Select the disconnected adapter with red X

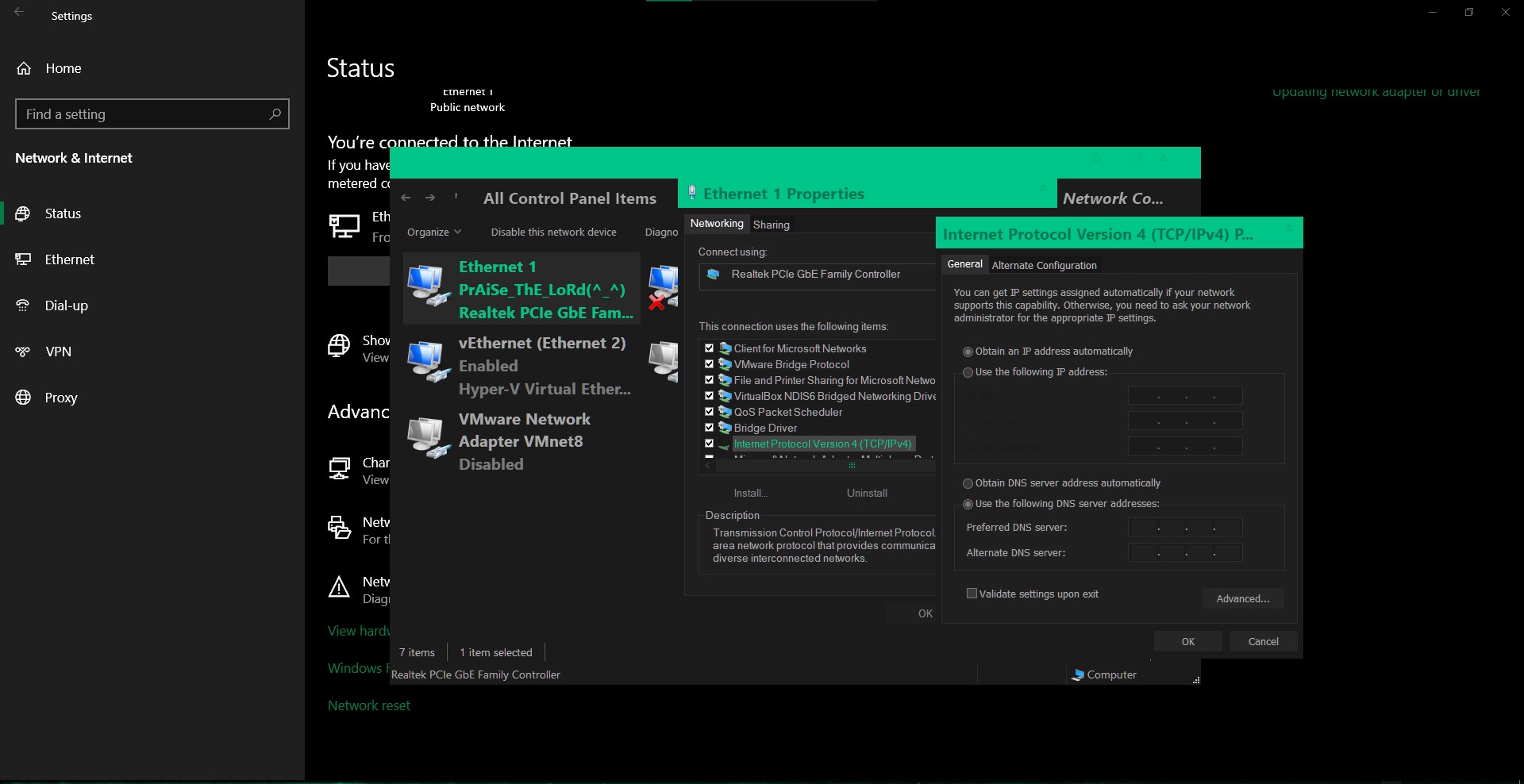coord(663,287)
